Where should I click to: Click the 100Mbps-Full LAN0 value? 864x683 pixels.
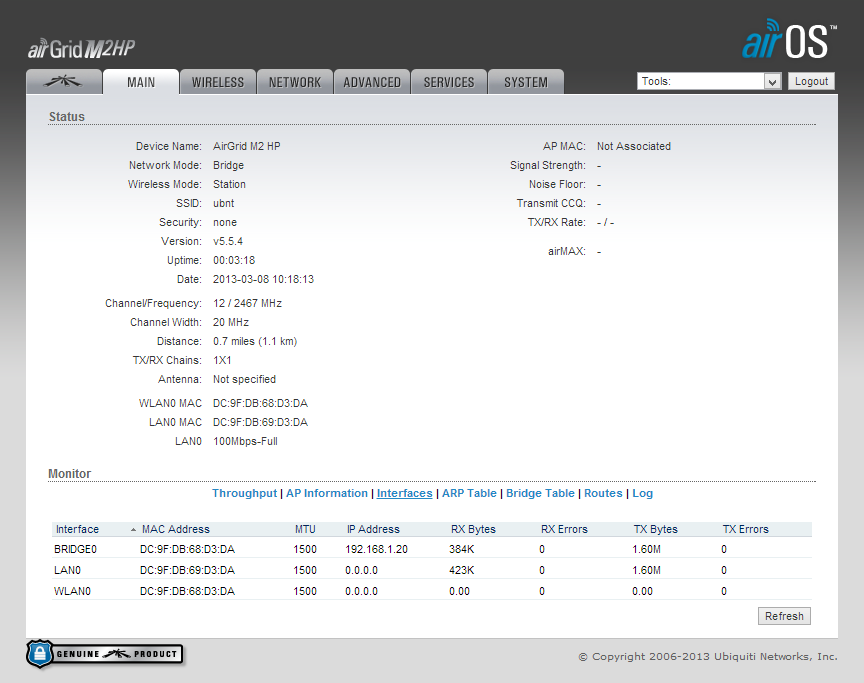click(245, 441)
